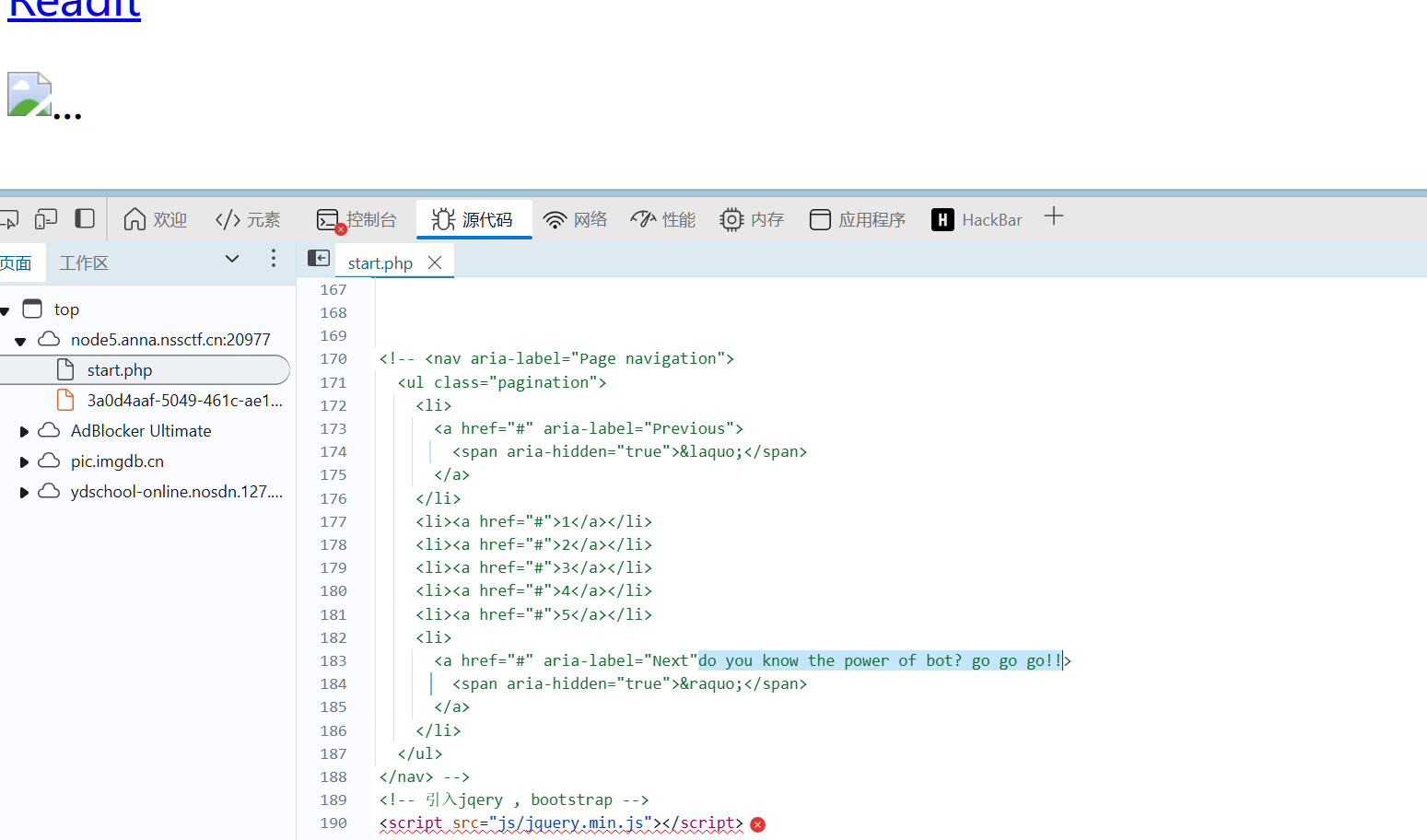
Task: Open the HackBar panel
Action: 977,219
